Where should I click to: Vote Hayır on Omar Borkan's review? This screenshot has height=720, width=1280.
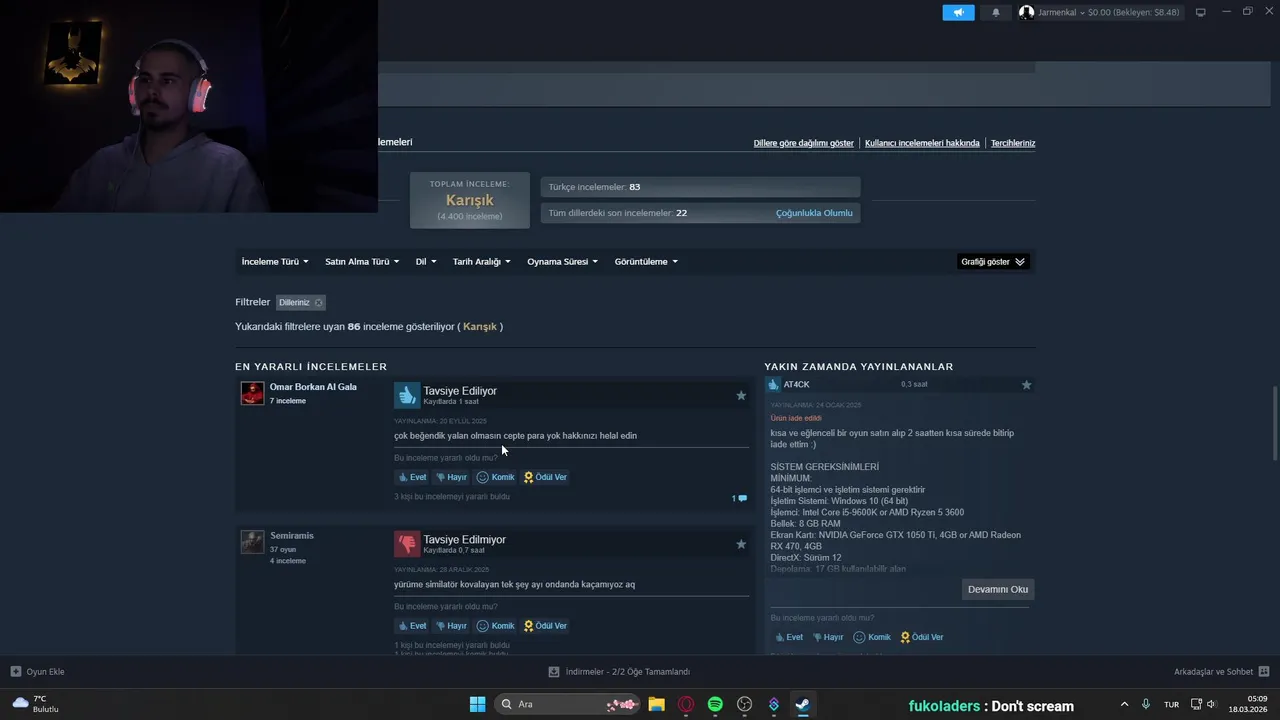click(x=451, y=477)
